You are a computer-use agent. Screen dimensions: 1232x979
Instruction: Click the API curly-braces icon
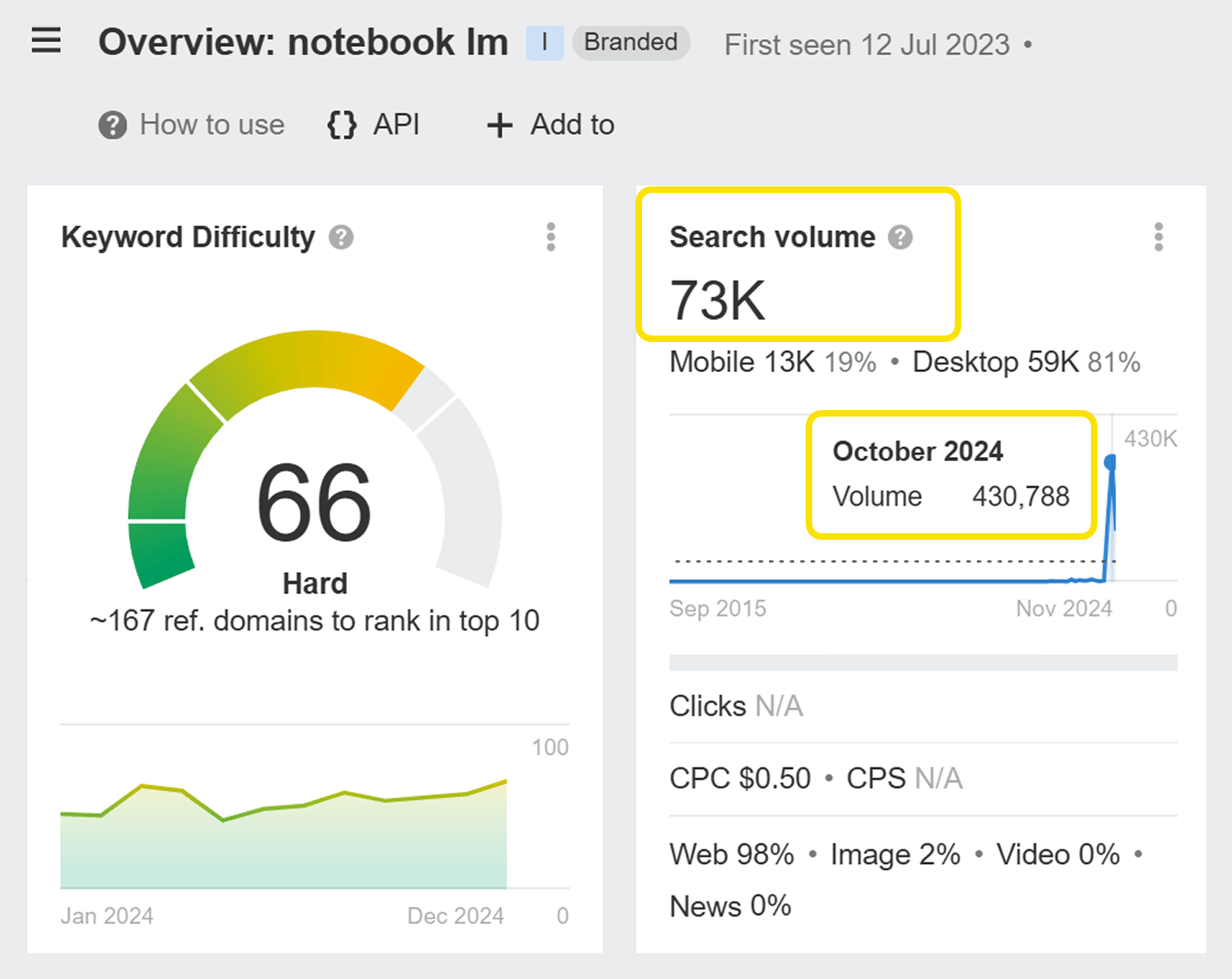point(341,125)
